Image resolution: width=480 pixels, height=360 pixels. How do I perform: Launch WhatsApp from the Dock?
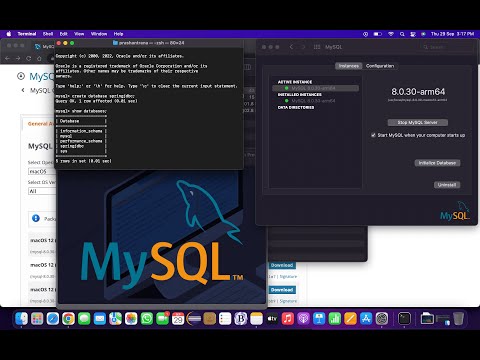coord(147,319)
